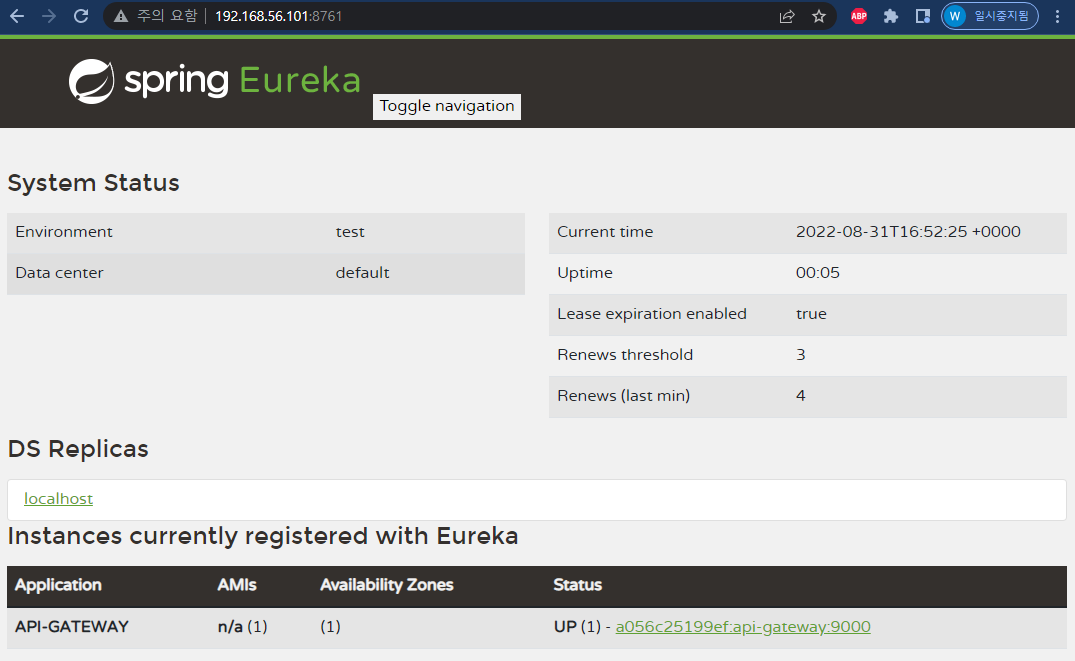Go back to the previous page
This screenshot has height=661, width=1075.
tap(17, 16)
